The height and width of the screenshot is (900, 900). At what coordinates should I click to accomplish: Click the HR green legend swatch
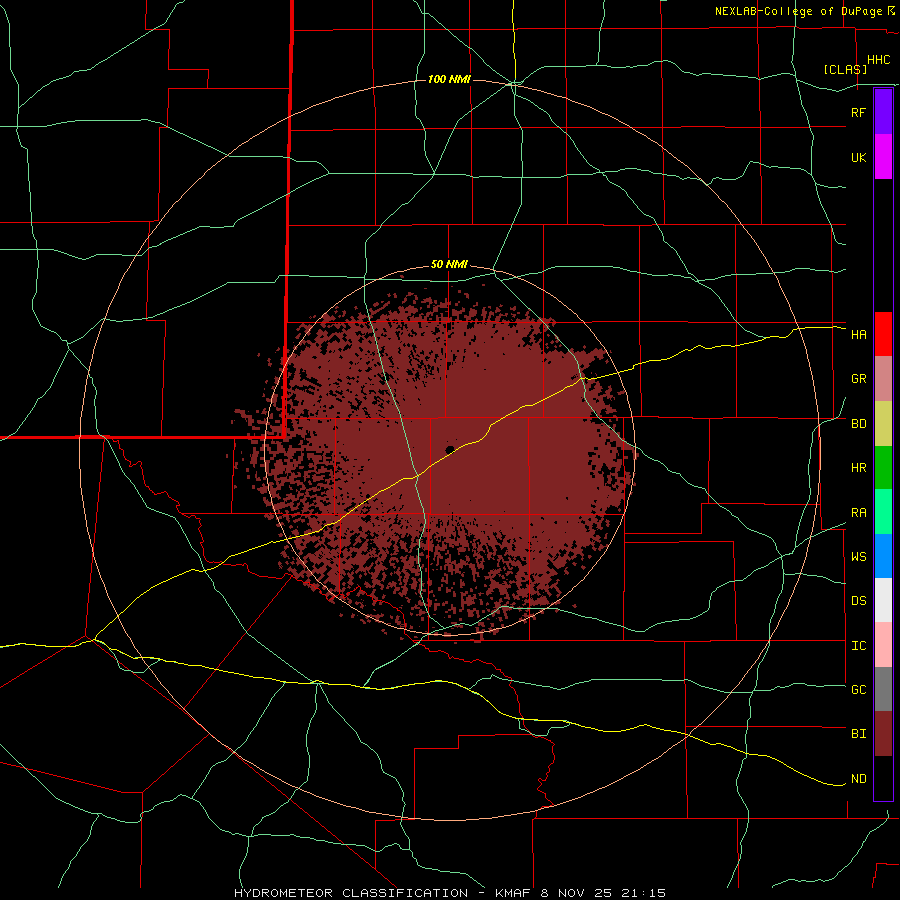point(883,468)
